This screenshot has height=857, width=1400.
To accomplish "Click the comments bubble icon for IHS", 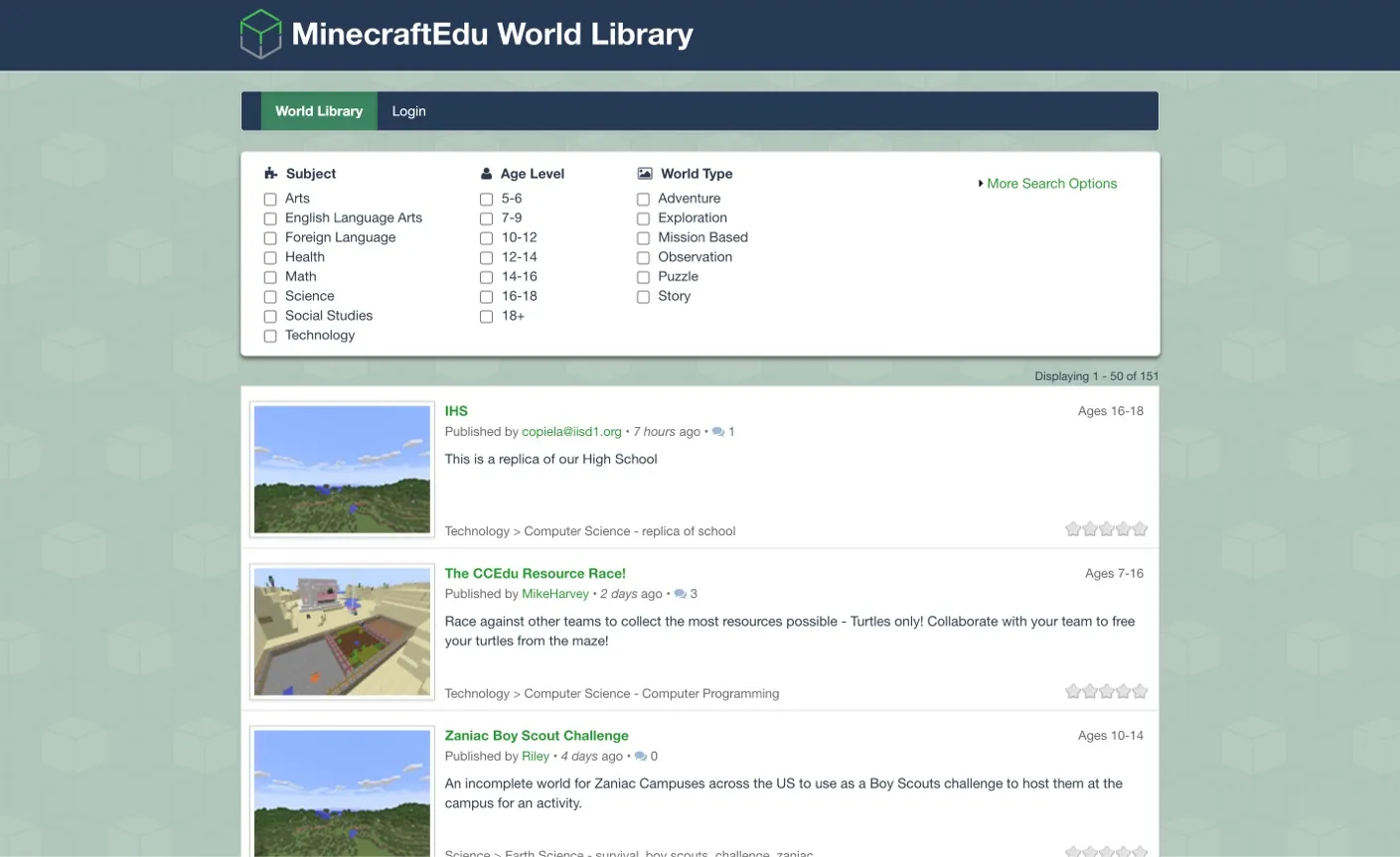I will (718, 432).
